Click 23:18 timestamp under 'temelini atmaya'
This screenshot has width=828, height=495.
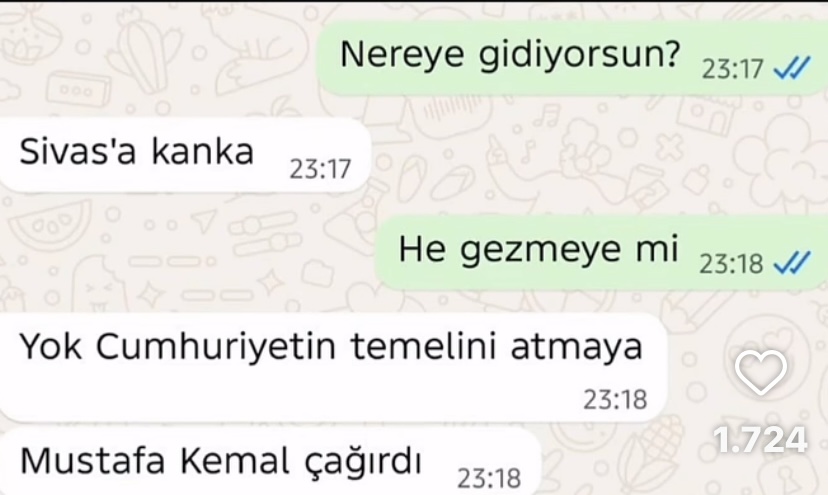click(x=615, y=399)
